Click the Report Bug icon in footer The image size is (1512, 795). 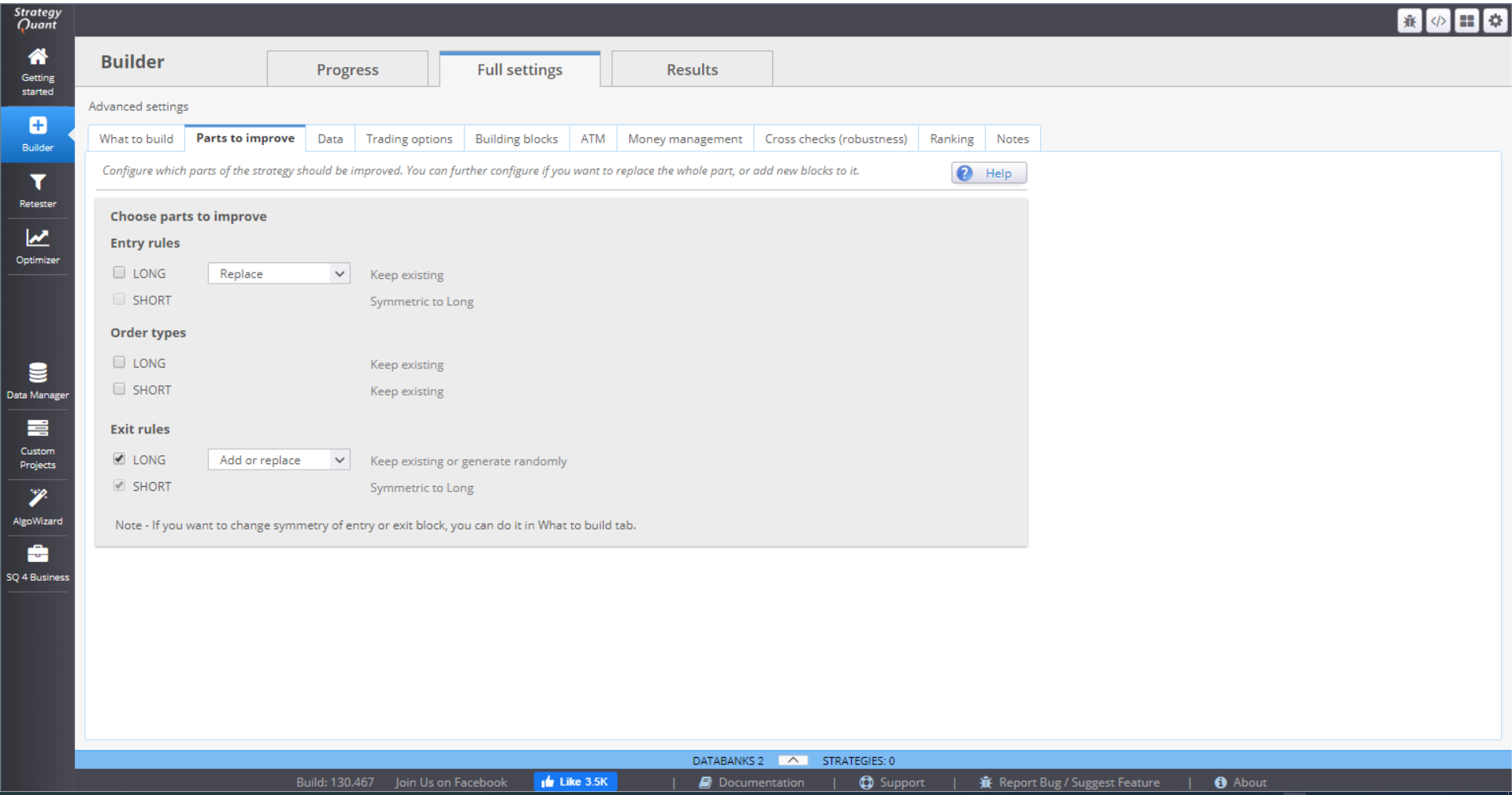[x=985, y=782]
